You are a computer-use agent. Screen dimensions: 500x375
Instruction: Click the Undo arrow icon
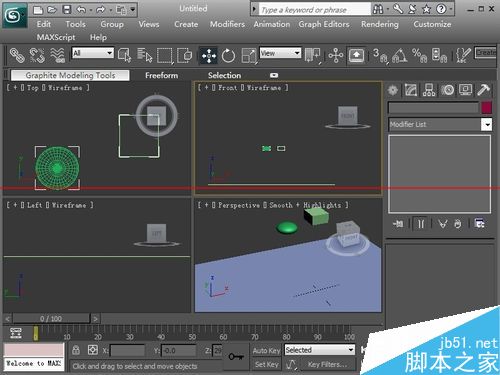(81, 10)
